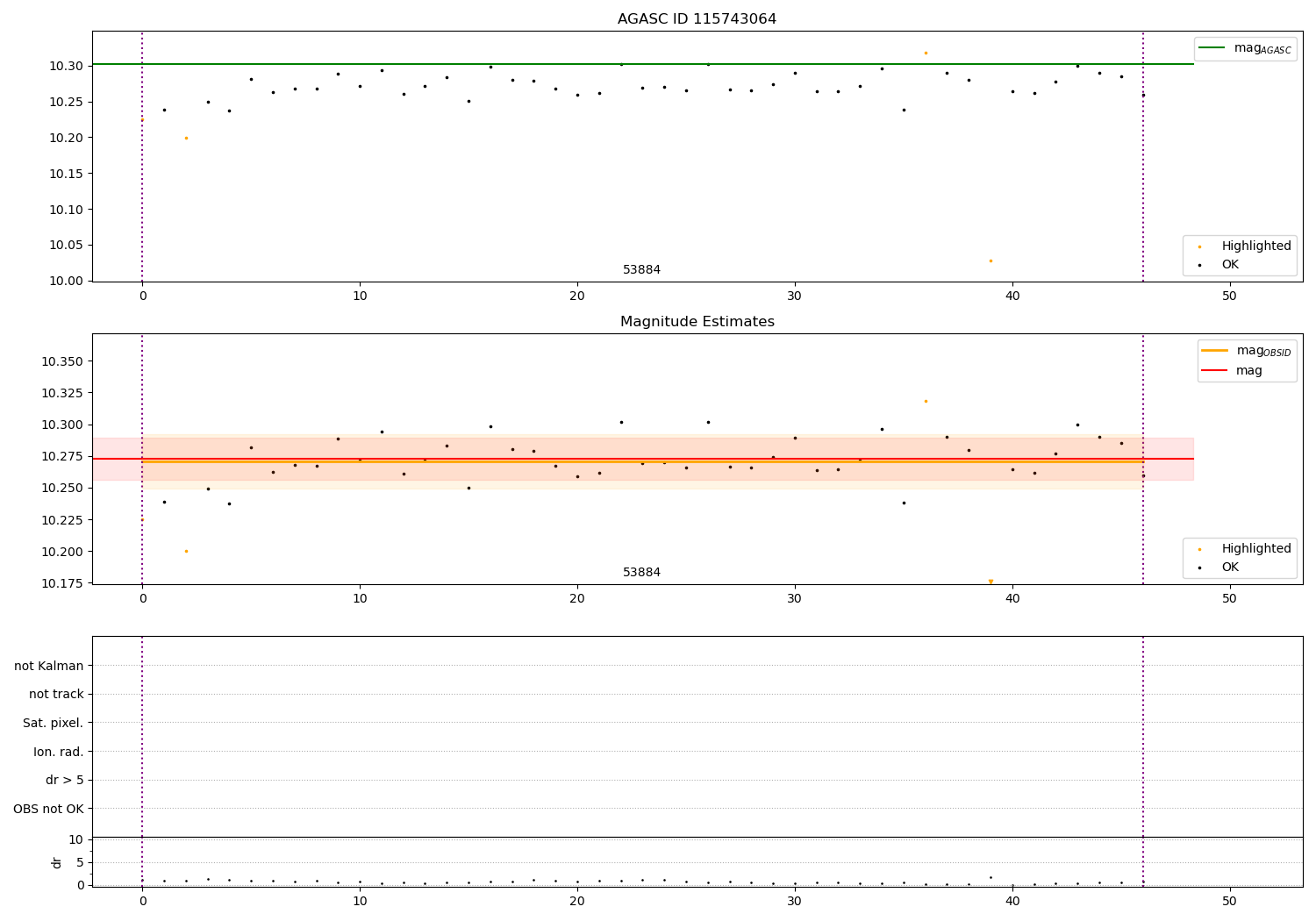
Task: Select lowest orange point in top plot
Action: [991, 261]
